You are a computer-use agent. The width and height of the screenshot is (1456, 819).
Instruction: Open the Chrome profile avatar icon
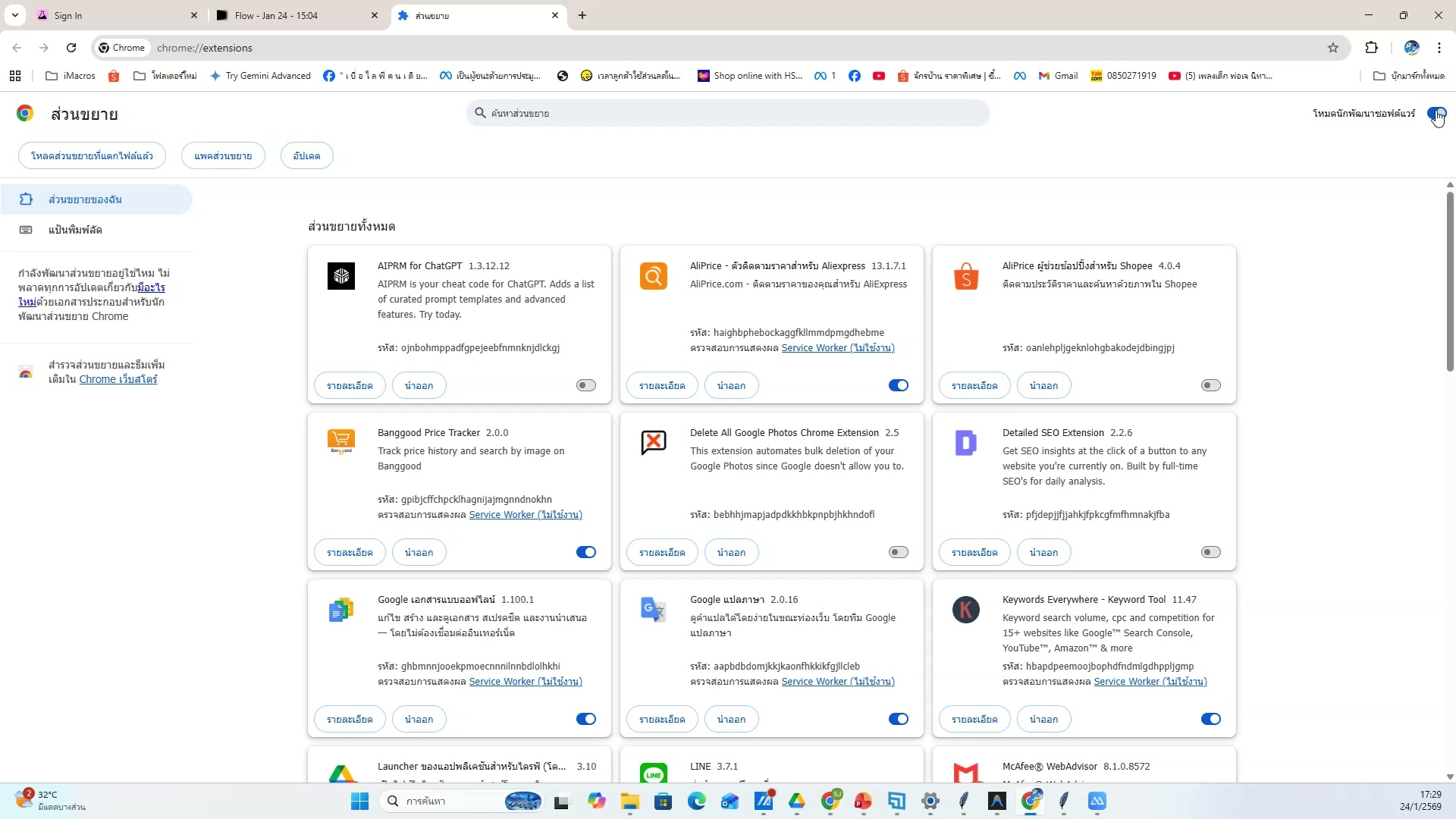coord(1411,48)
